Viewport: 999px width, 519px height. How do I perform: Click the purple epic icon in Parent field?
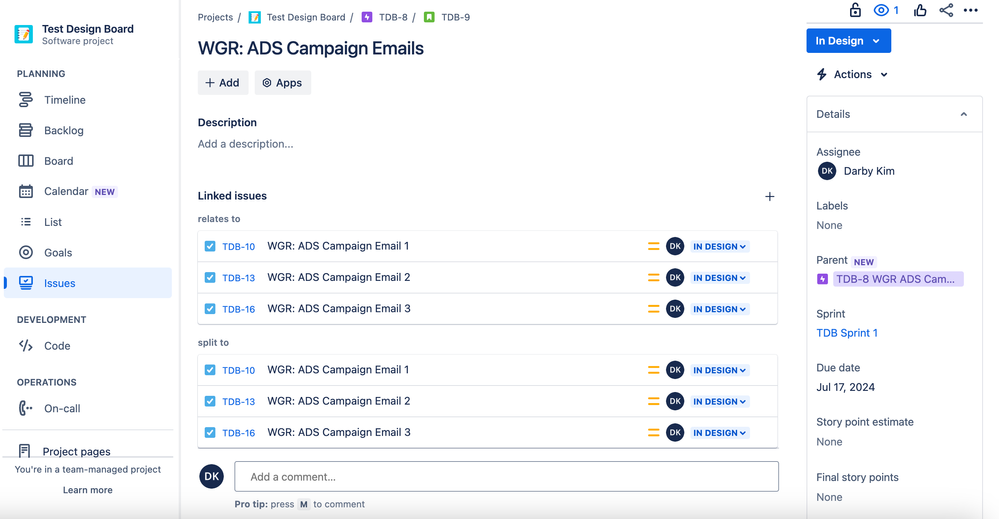click(823, 279)
